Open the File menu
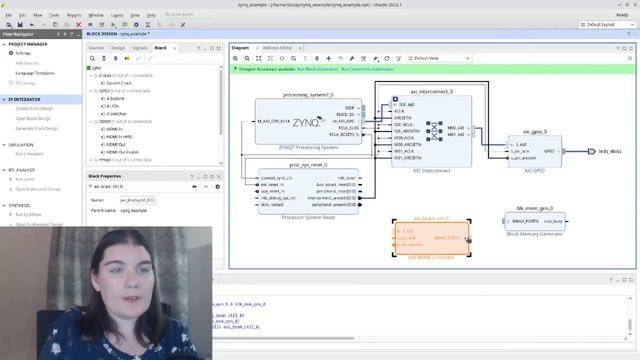 [8, 15]
